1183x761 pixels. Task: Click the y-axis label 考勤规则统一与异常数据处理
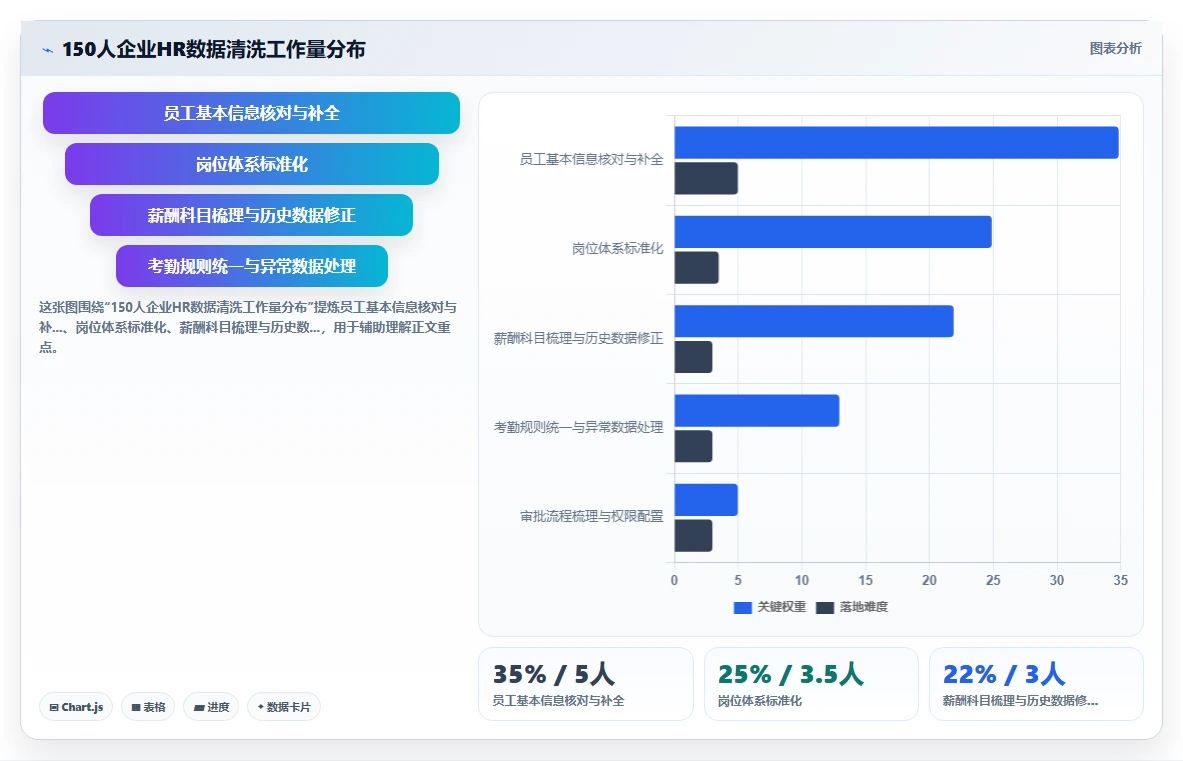point(579,428)
